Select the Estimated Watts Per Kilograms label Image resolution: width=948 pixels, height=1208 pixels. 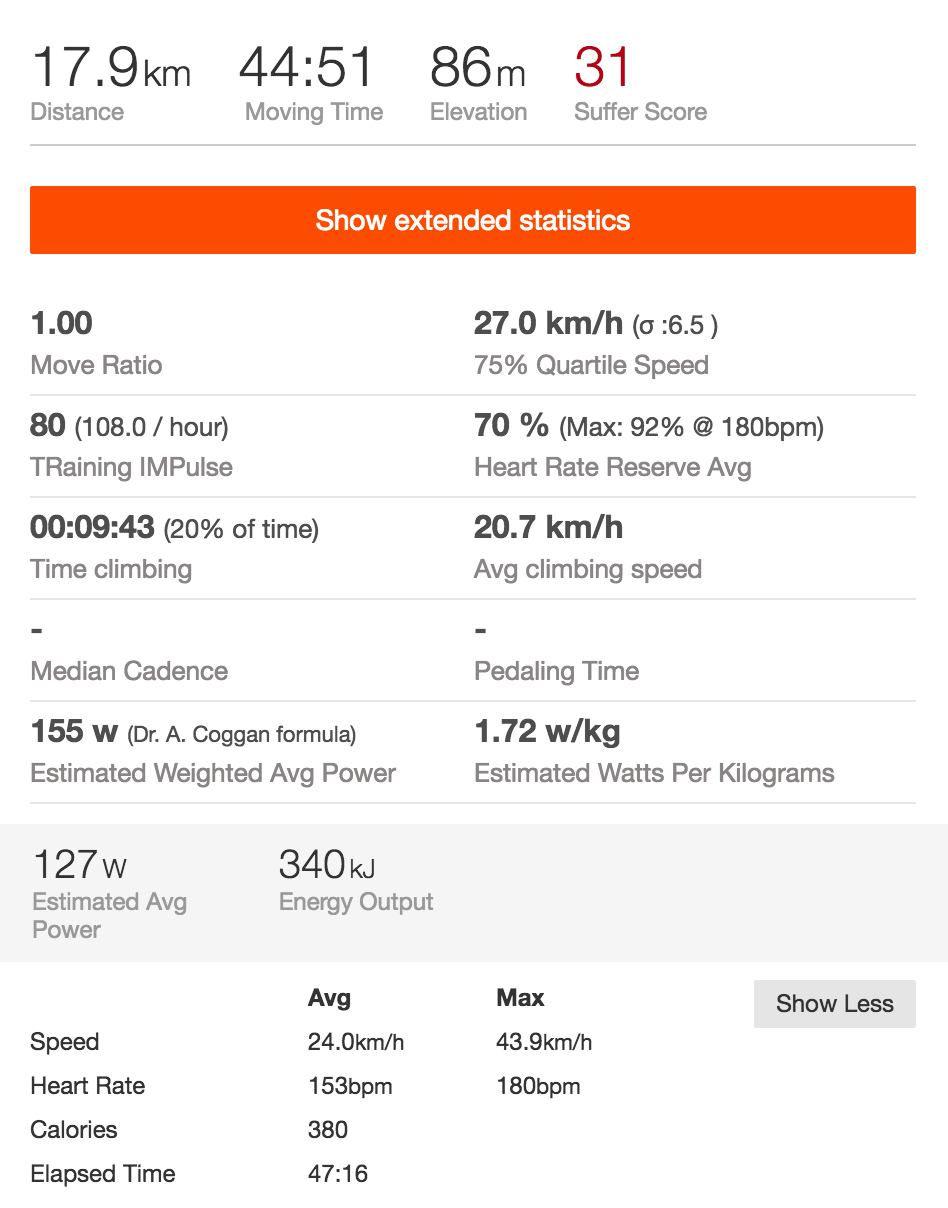654,773
